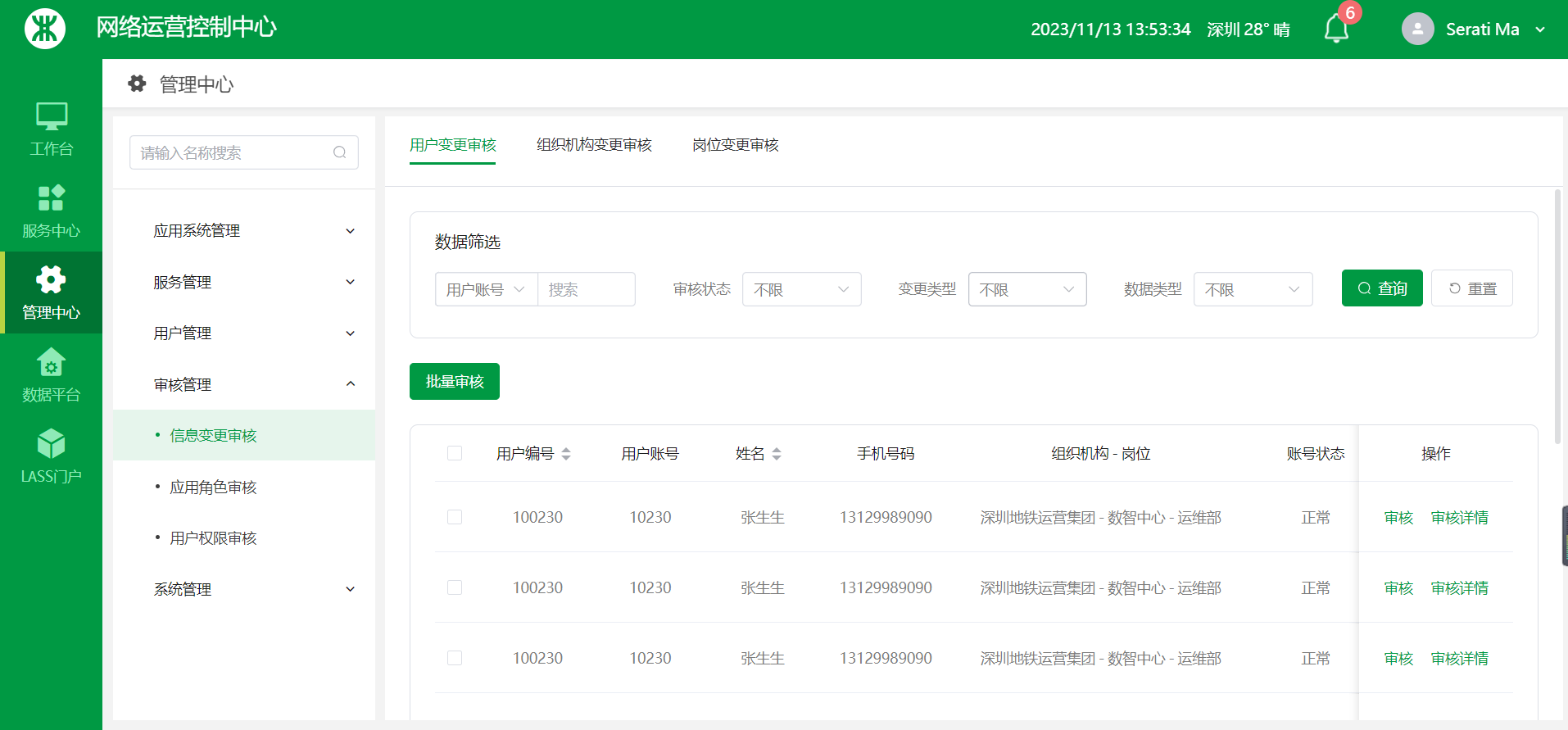Focus the 请输入名称搜索 input field
The height and width of the screenshot is (730, 1568).
click(244, 152)
